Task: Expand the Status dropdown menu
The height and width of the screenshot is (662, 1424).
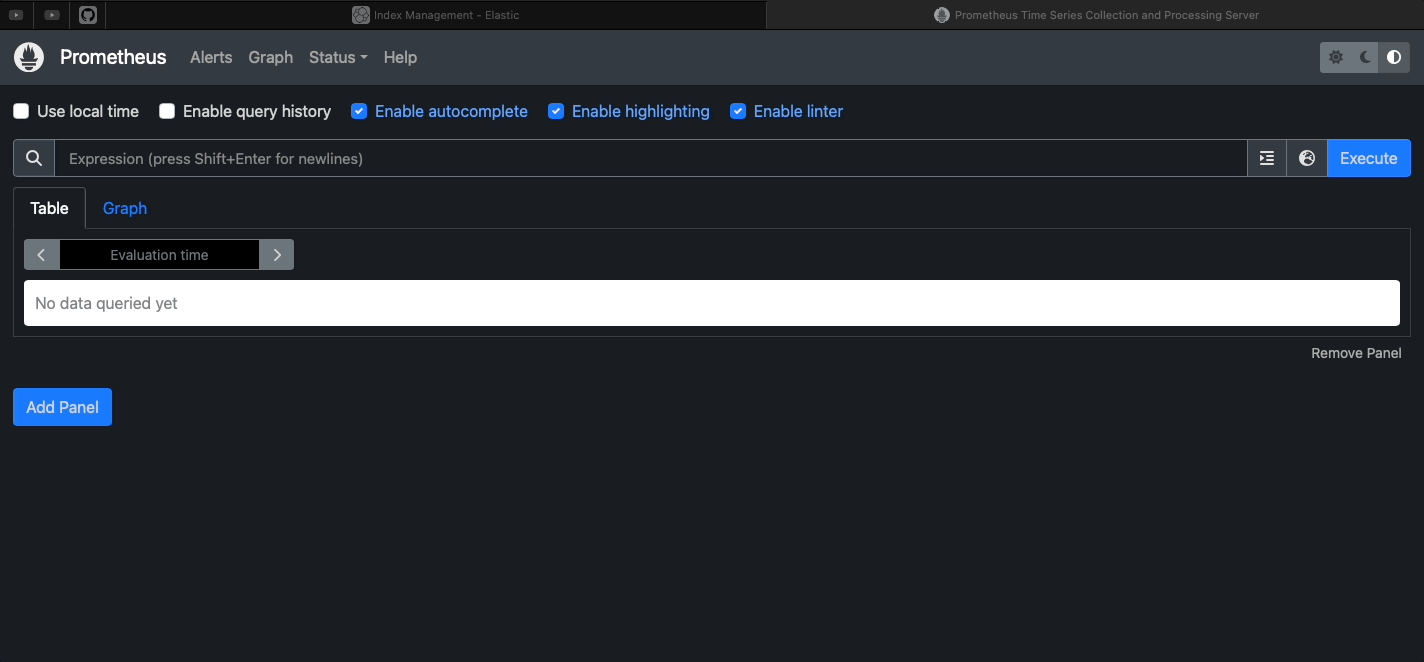Action: 338,57
